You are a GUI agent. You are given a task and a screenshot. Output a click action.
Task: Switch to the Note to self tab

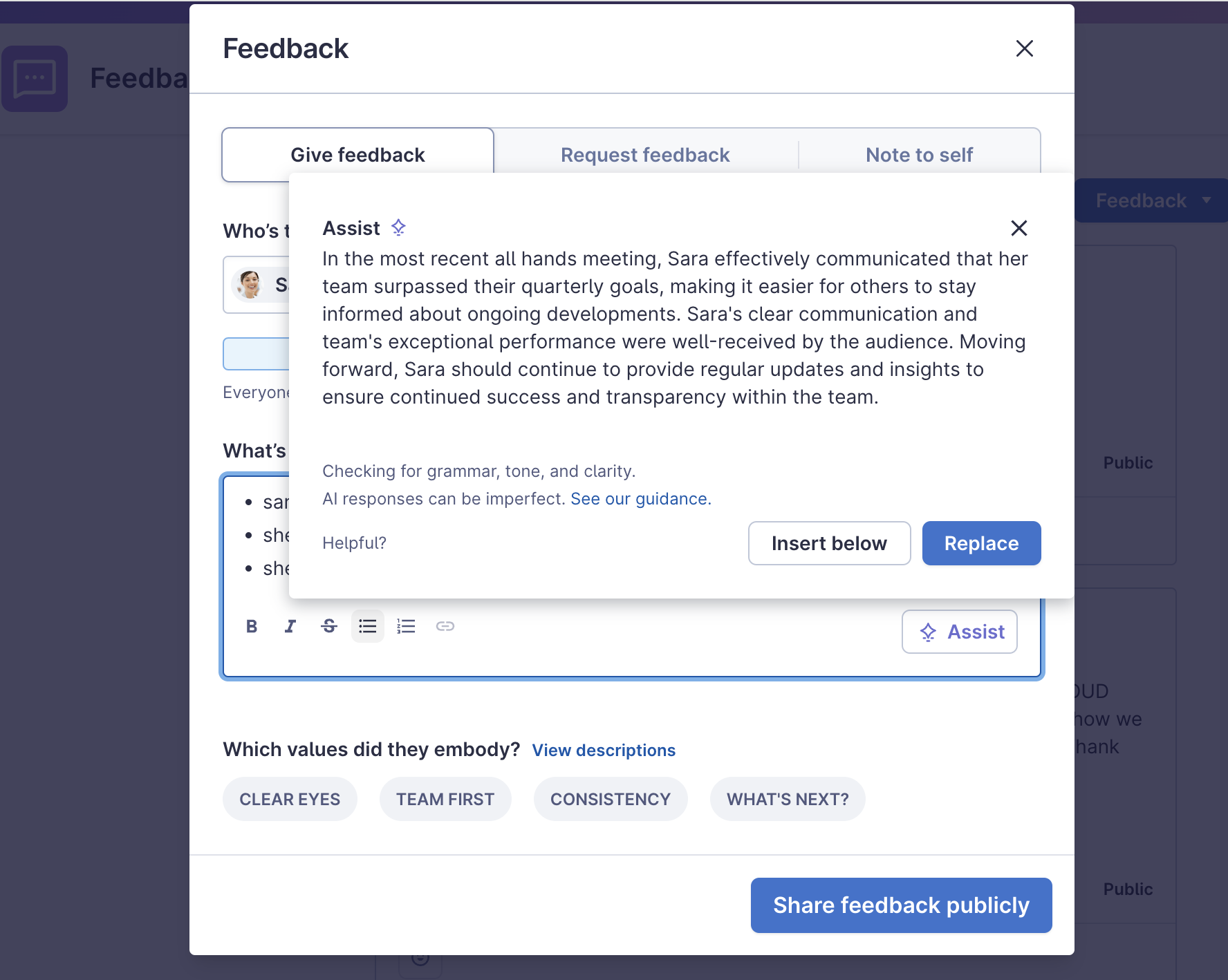click(x=919, y=154)
